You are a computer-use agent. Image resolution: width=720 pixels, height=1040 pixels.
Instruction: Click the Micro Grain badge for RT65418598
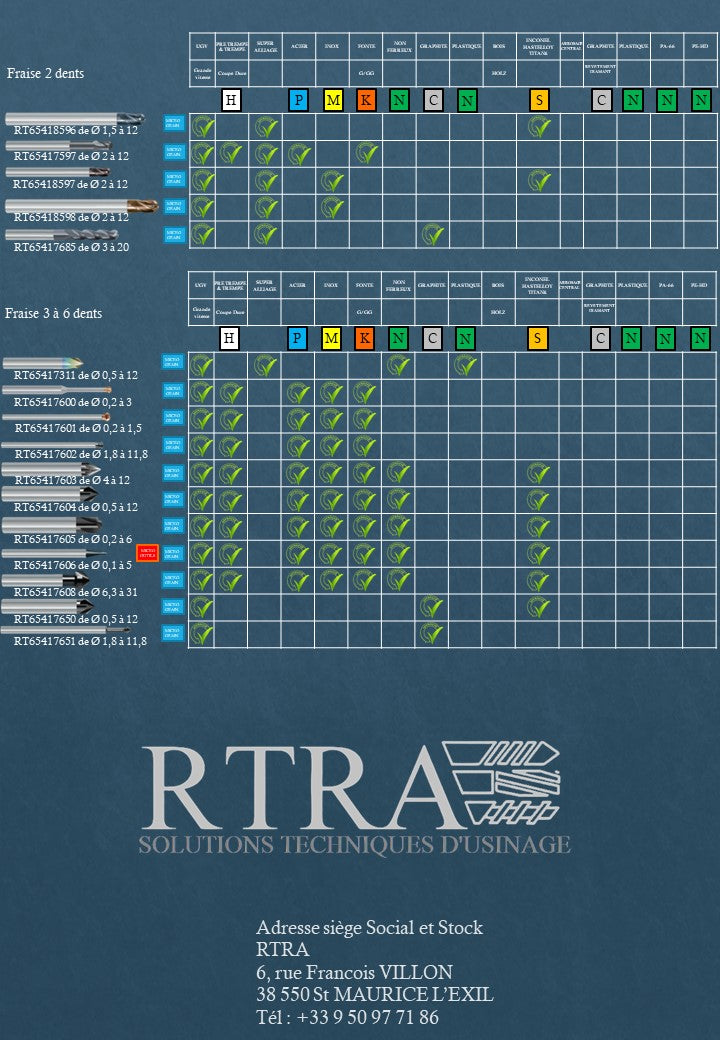(x=174, y=206)
